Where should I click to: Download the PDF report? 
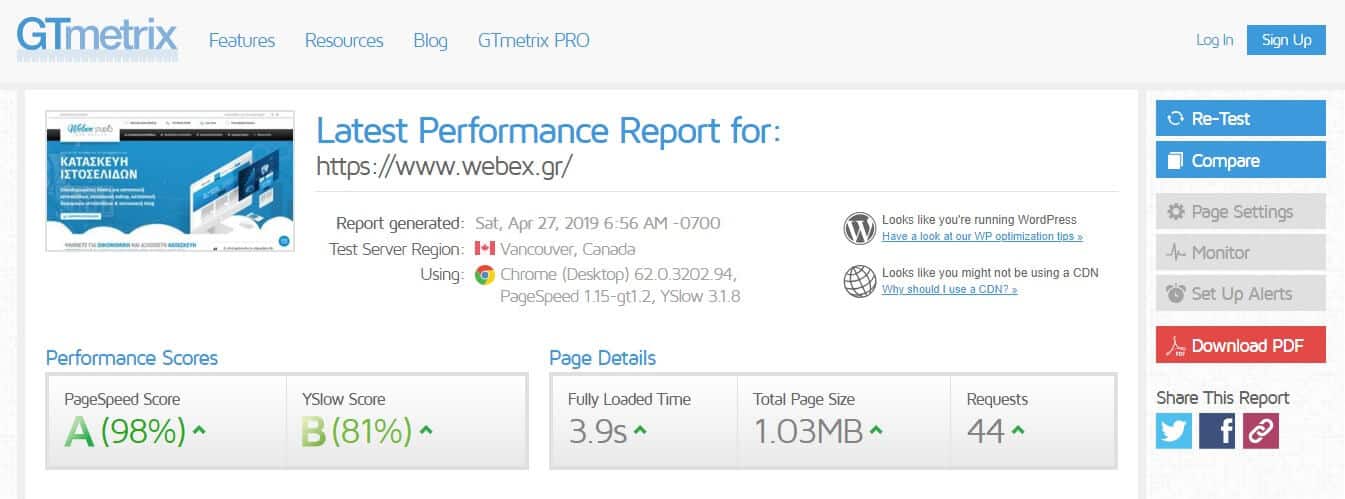pyautogui.click(x=1240, y=345)
